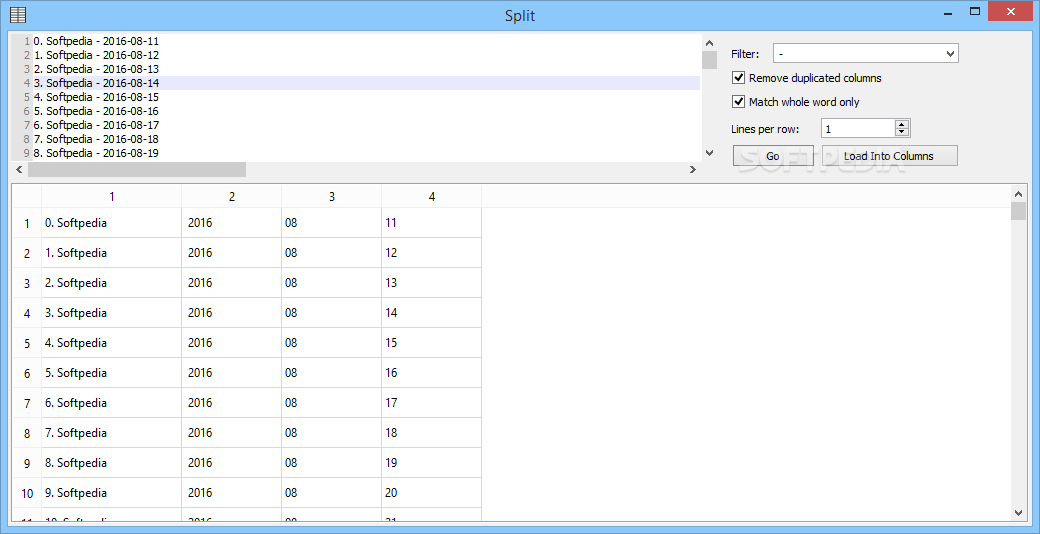The image size is (1040, 534).
Task: Select cell '18' in column 4
Action: (432, 433)
